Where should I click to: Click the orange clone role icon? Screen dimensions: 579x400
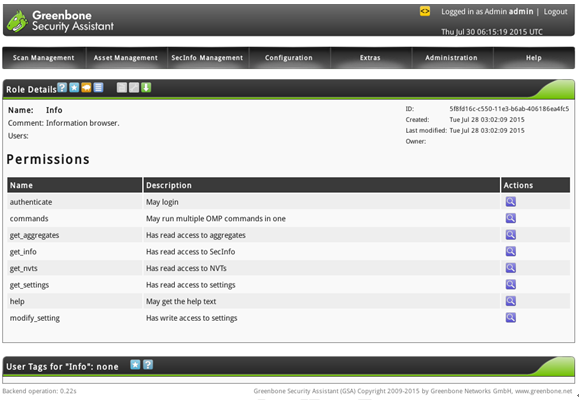click(x=86, y=88)
